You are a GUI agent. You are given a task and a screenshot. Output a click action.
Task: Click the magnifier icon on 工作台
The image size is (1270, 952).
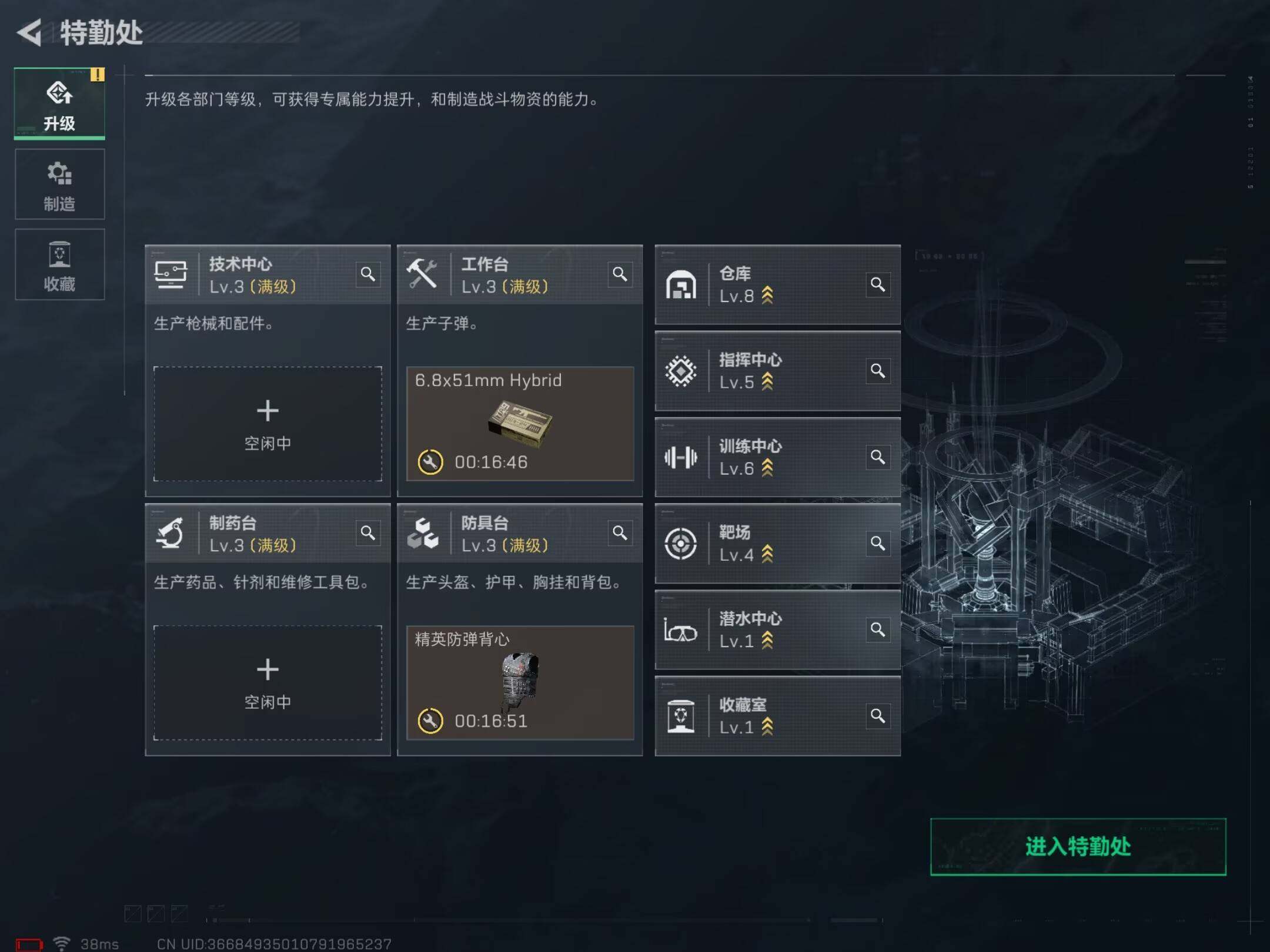point(620,274)
